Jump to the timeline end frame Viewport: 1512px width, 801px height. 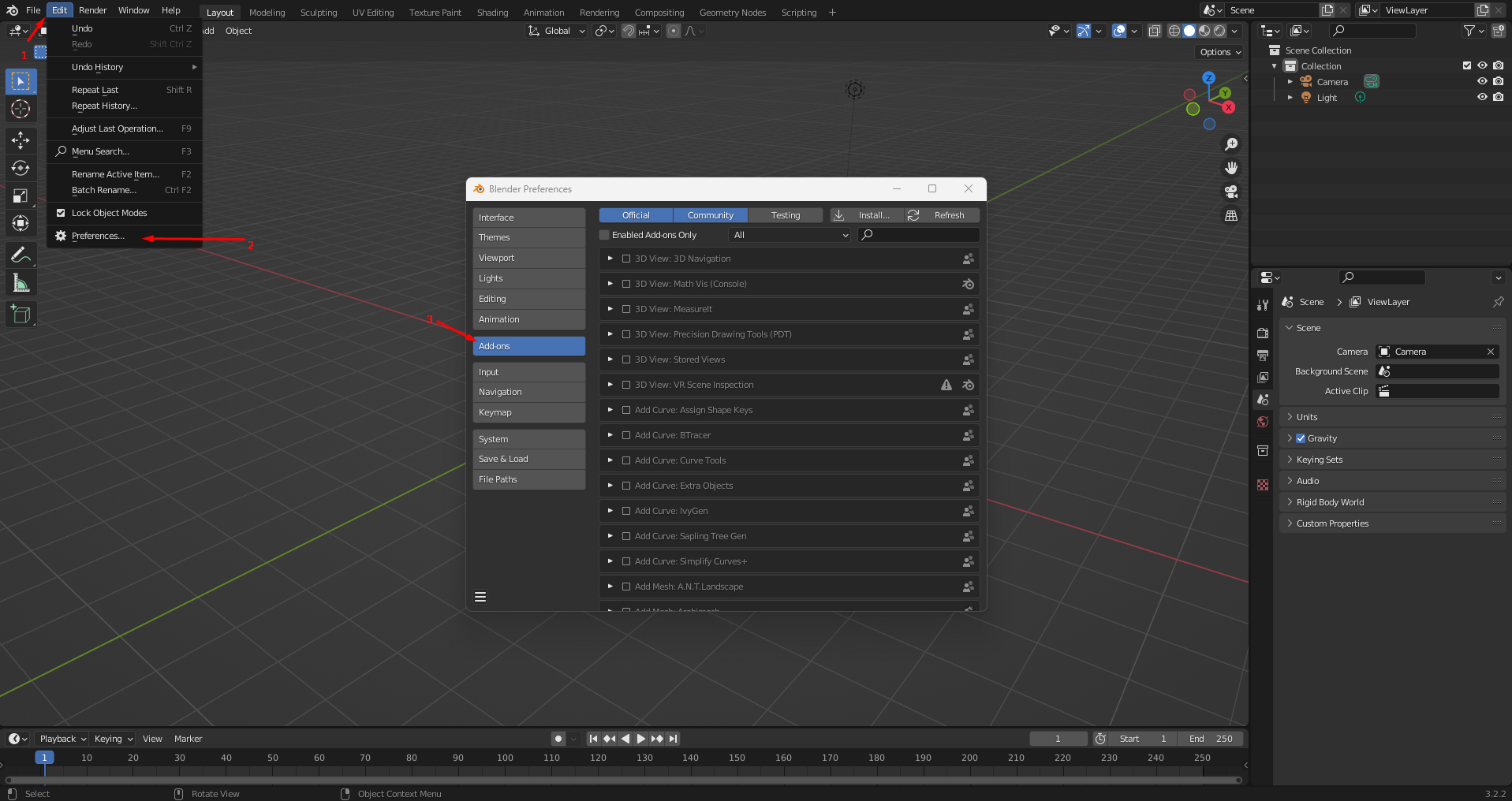pyautogui.click(x=673, y=739)
